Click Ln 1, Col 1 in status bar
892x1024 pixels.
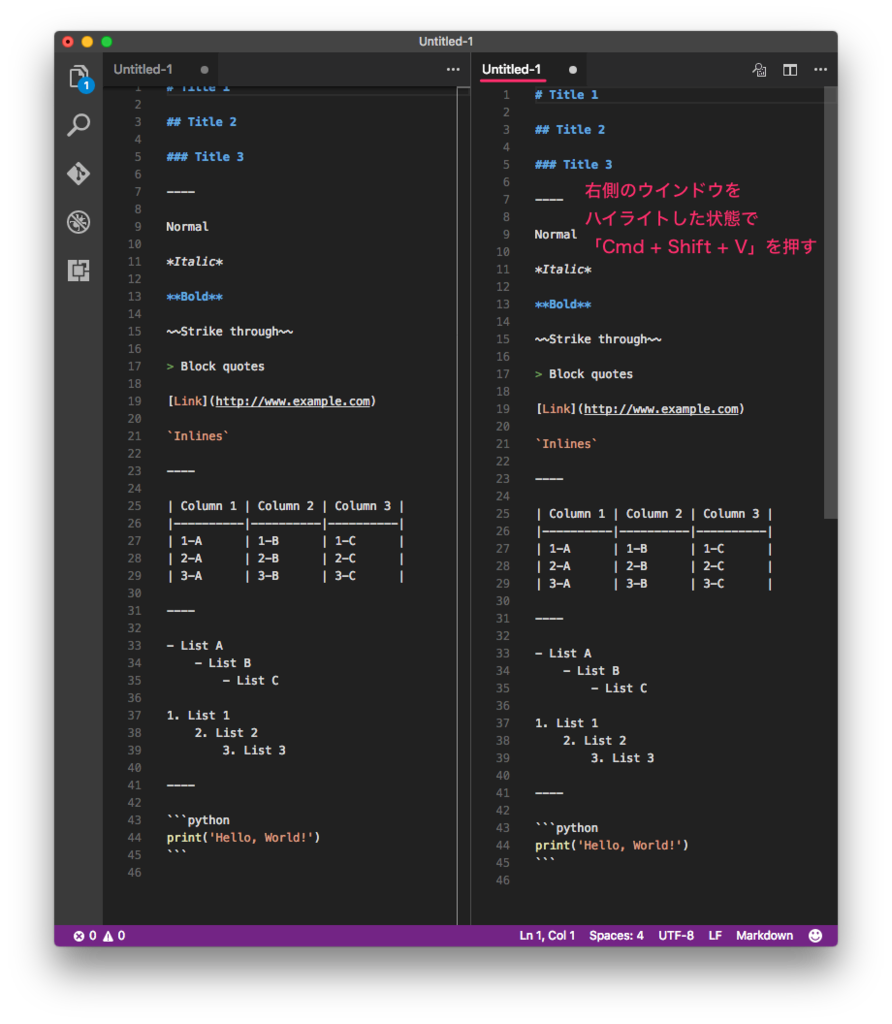pos(547,936)
